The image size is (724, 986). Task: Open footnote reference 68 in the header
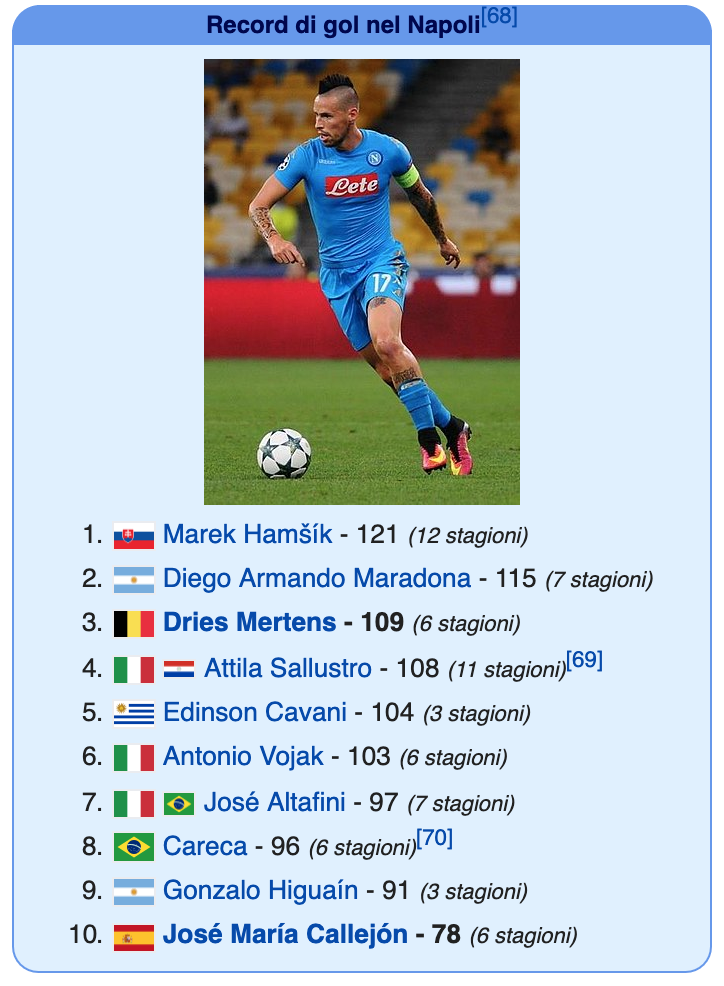click(x=499, y=16)
